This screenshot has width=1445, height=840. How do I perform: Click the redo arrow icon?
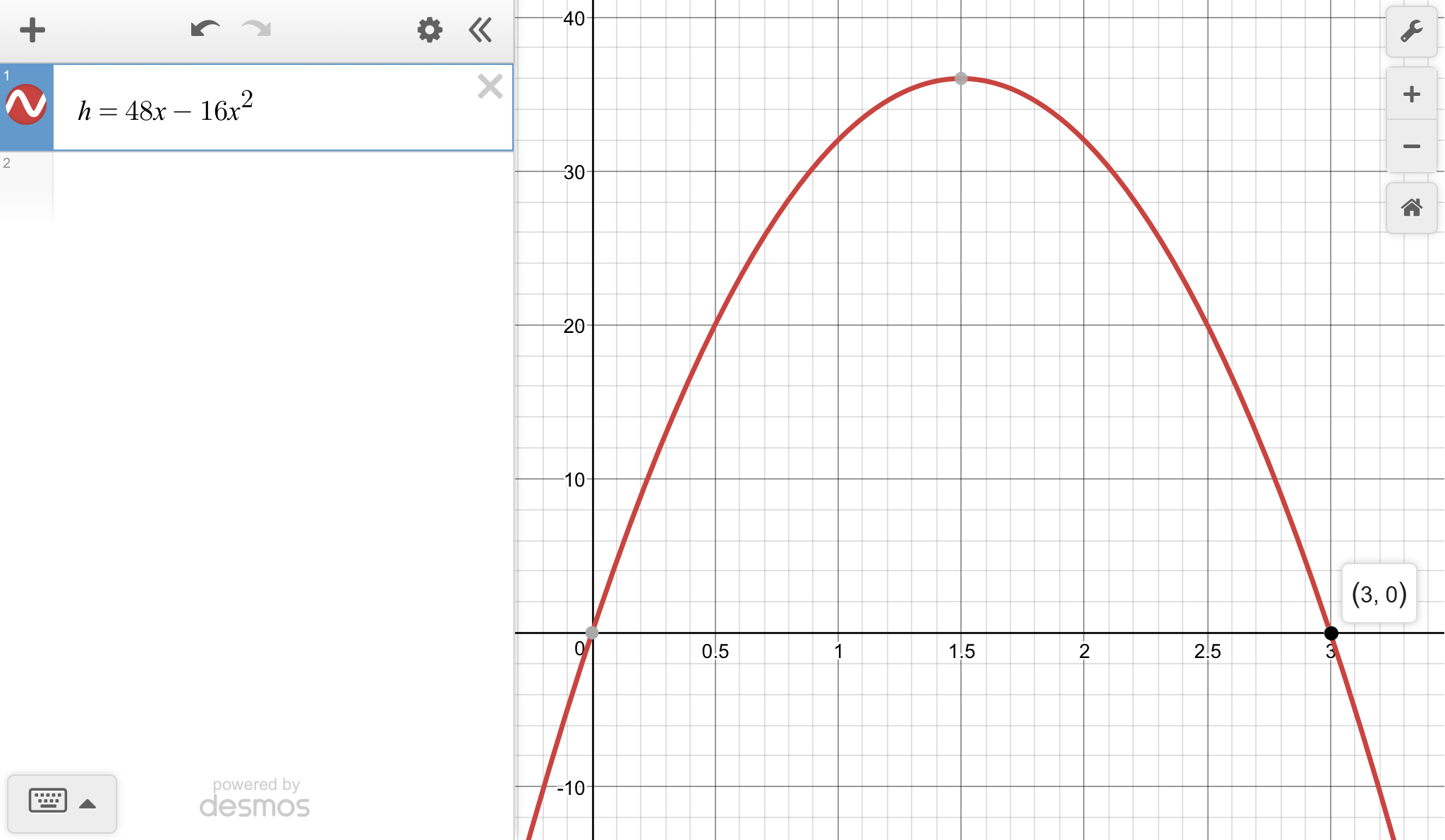coord(256,30)
